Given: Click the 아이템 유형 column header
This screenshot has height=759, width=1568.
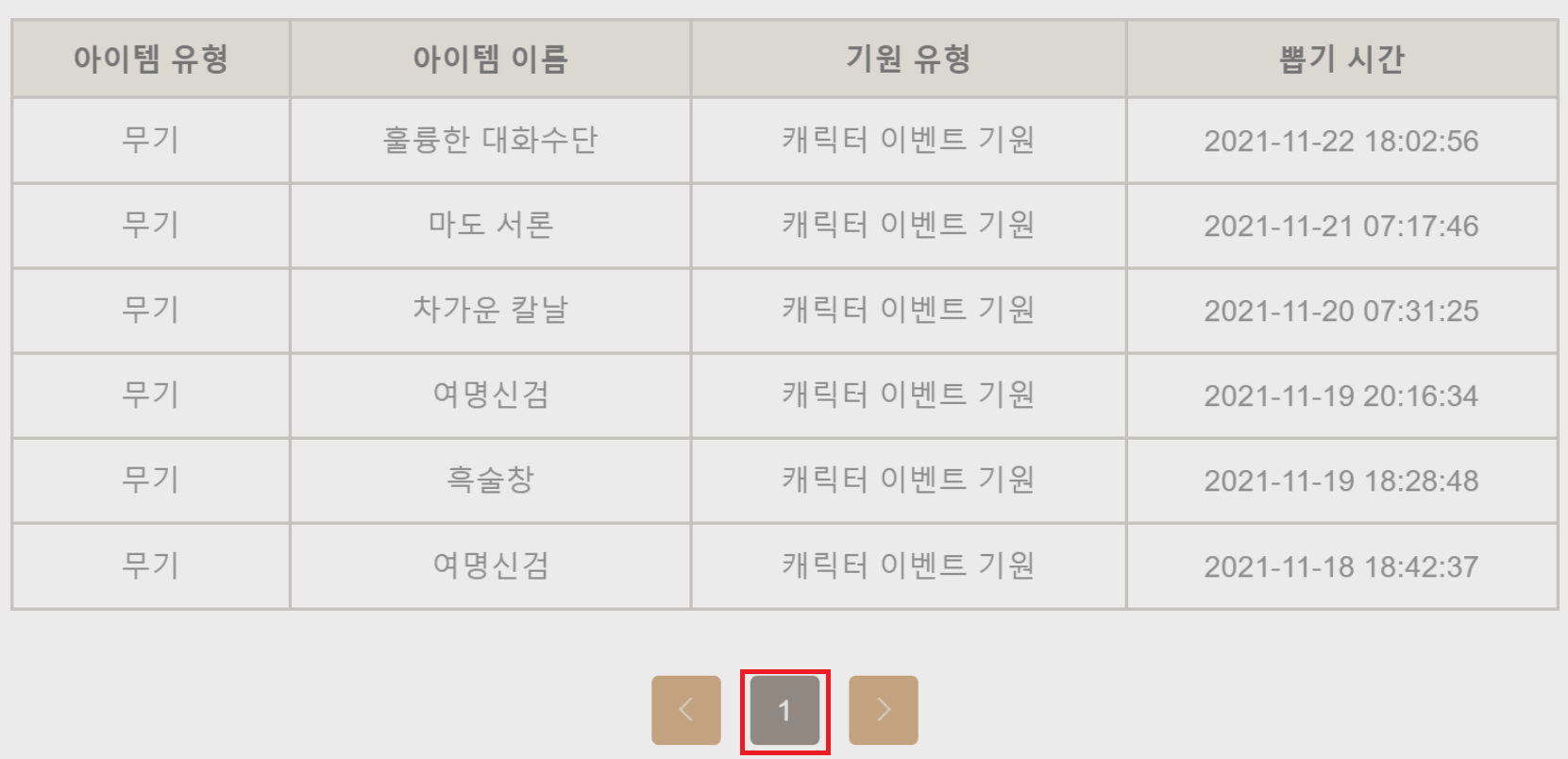Looking at the screenshot, I should (x=150, y=58).
